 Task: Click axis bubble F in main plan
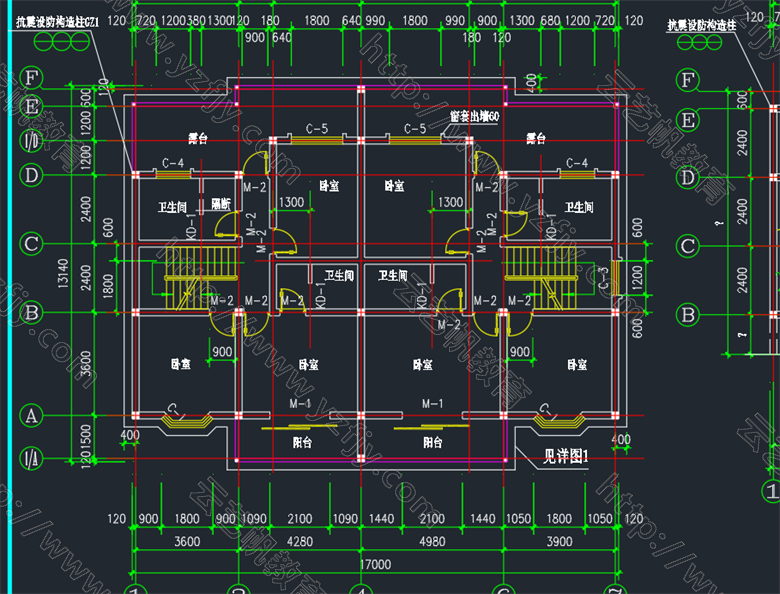pyautogui.click(x=32, y=78)
